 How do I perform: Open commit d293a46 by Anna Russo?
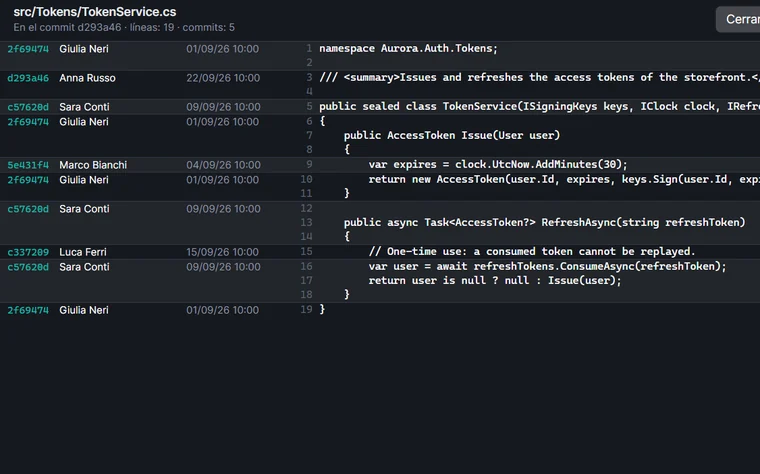pyautogui.click(x=28, y=78)
